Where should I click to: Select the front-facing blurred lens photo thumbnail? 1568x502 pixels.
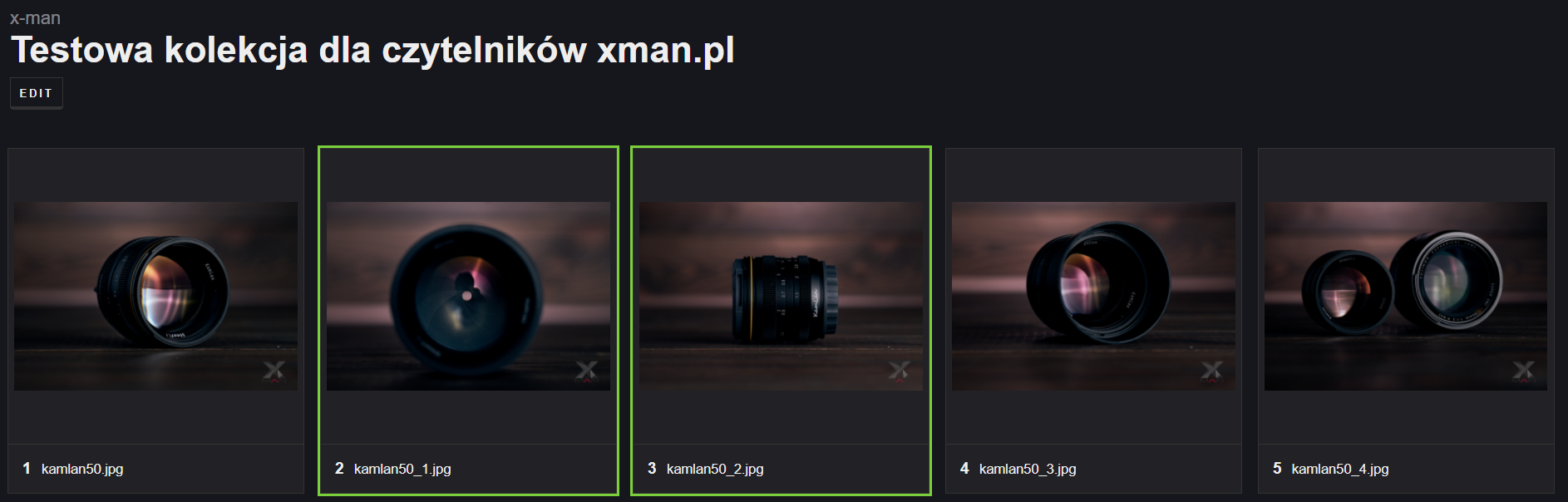coord(468,296)
